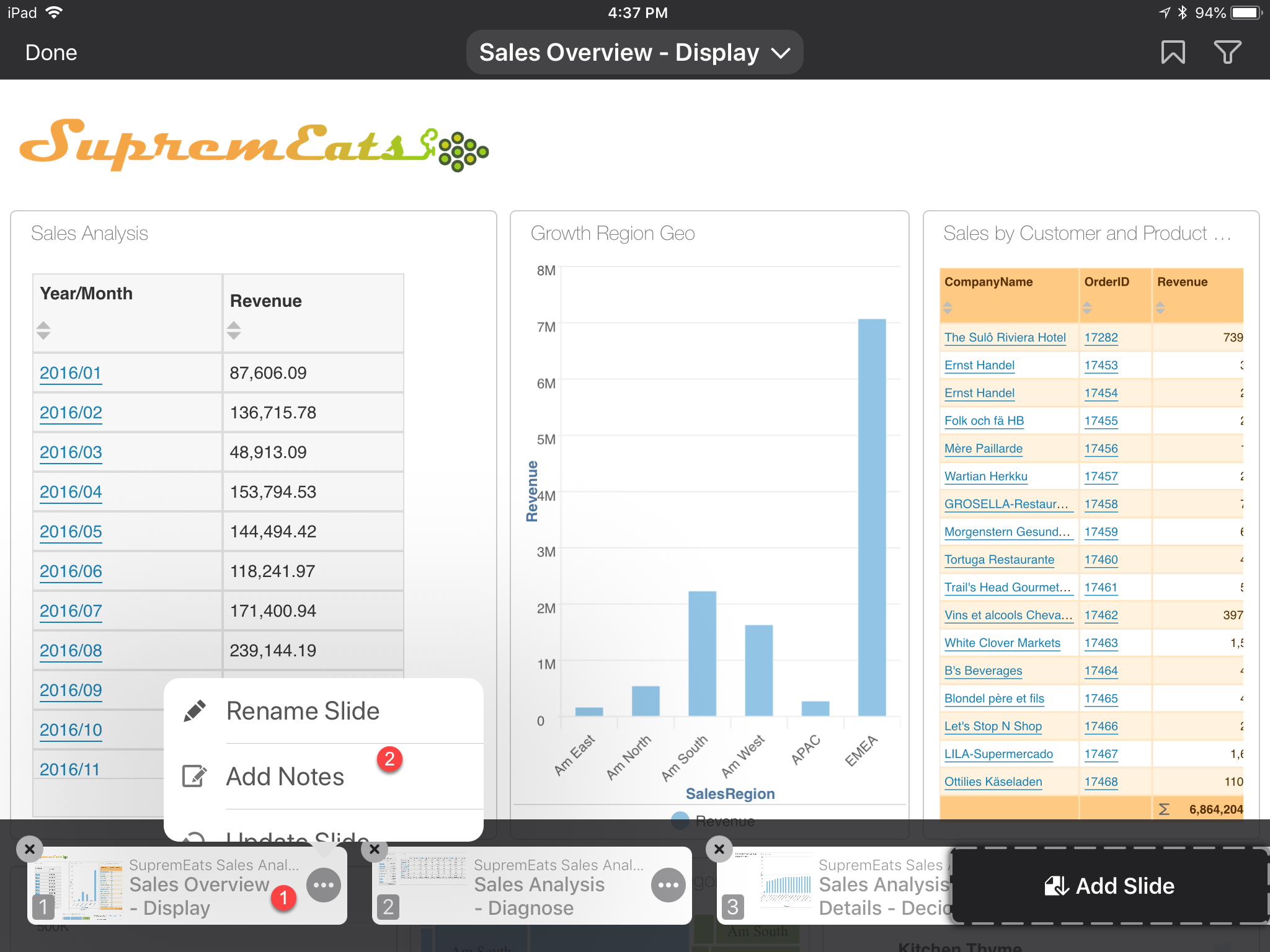Open the filter funnel icon

[1227, 53]
